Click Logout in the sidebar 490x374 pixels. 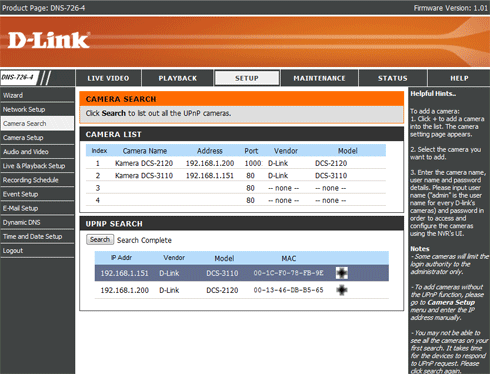click(37, 251)
